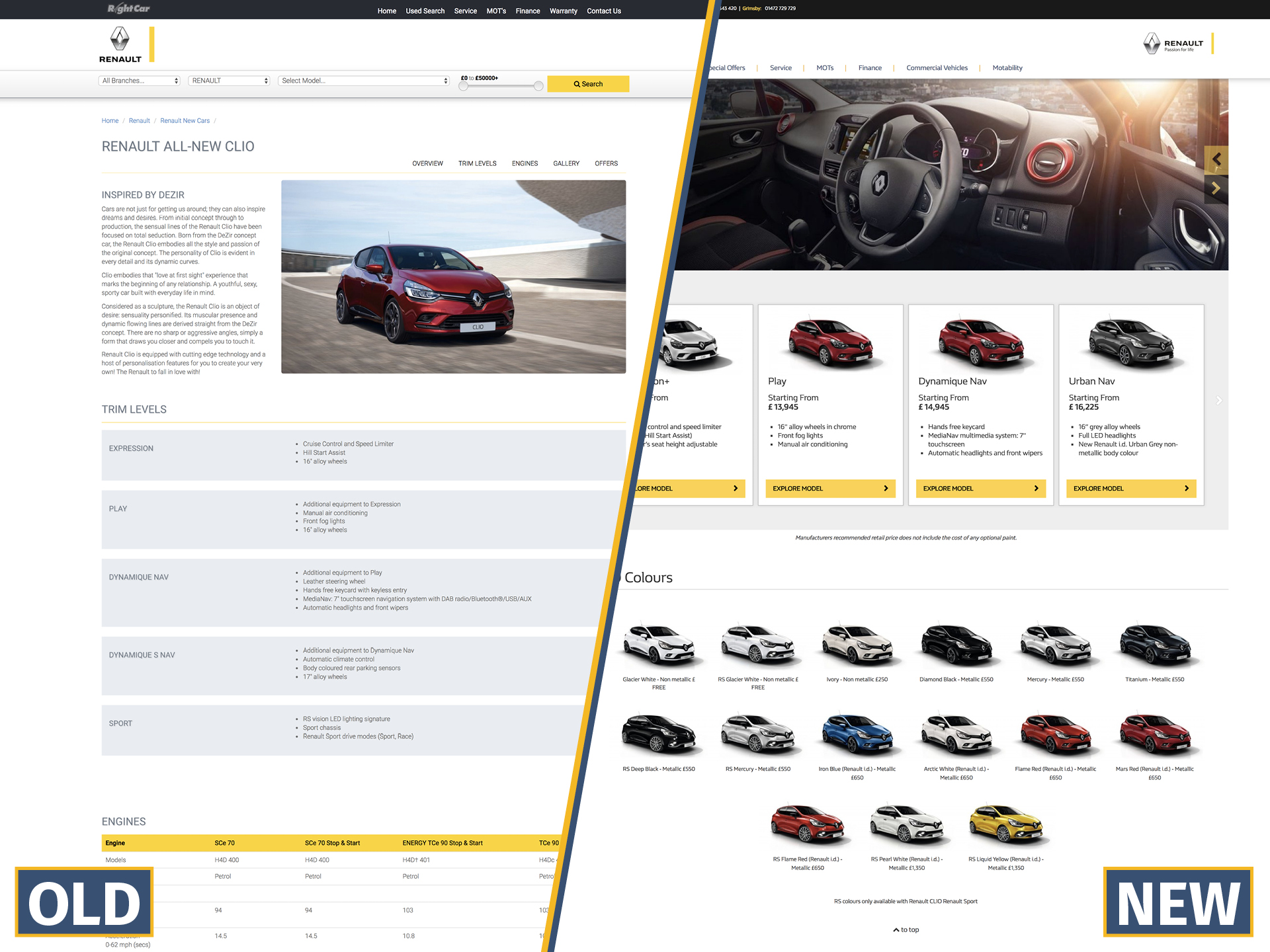Click the red Clio hero image

453,277
